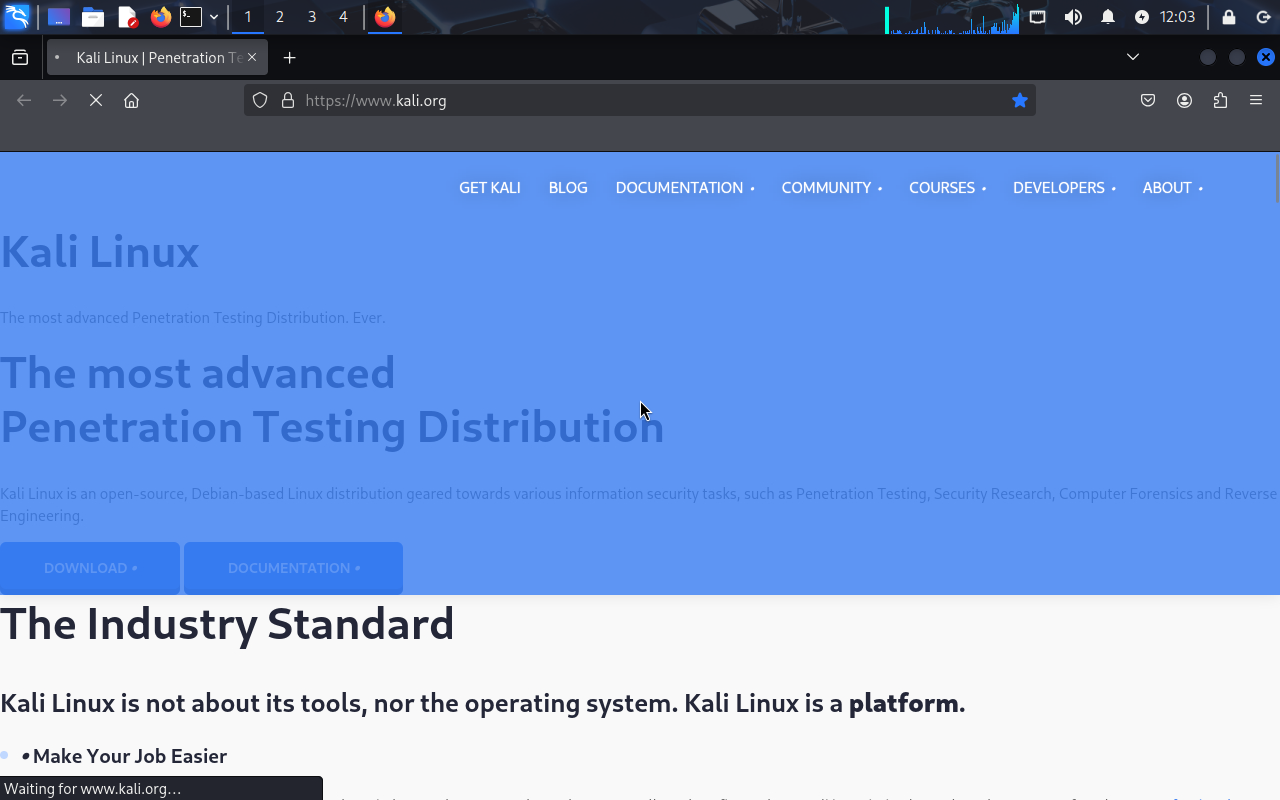Click 'Make Your Job Easier' list item
The image size is (1280, 800).
point(130,756)
